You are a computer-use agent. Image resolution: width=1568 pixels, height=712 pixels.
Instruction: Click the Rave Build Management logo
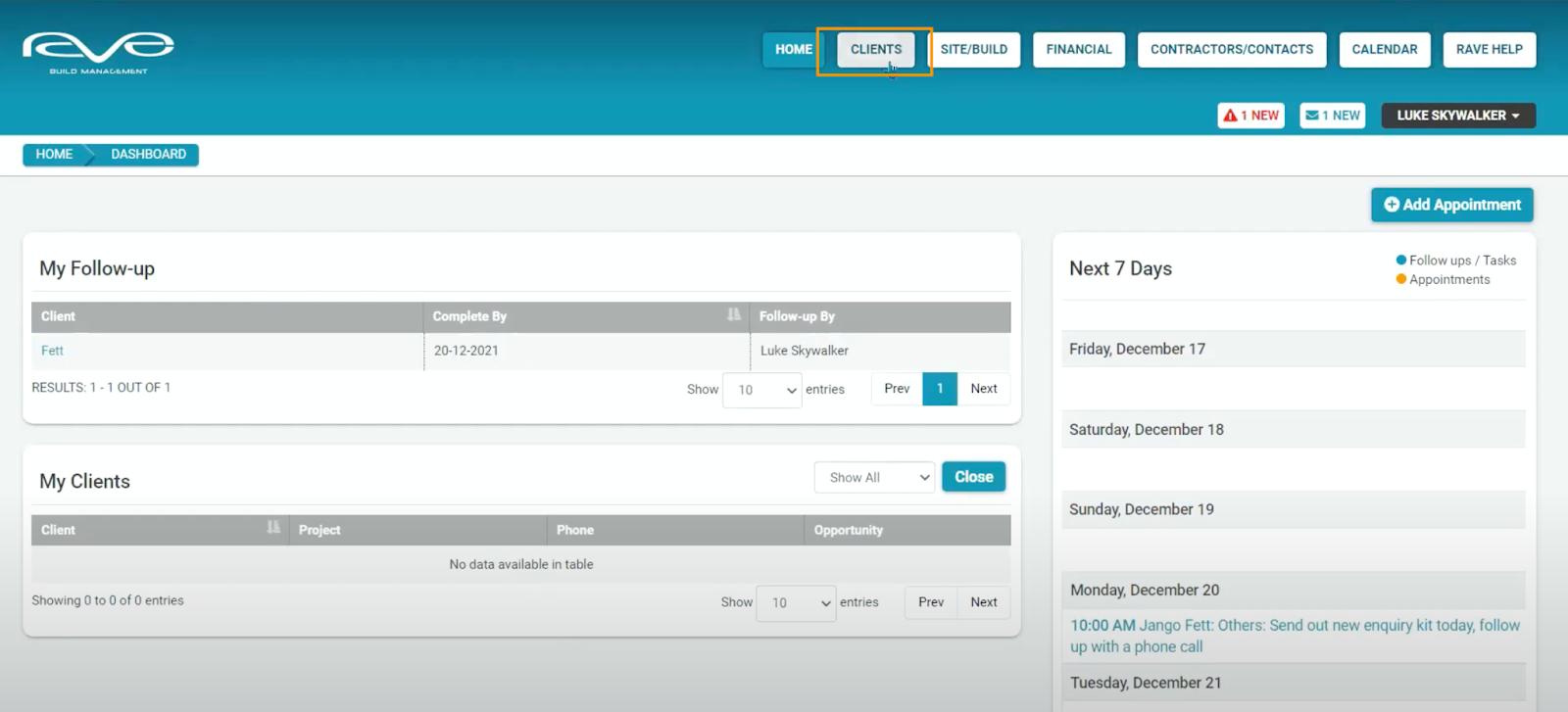point(98,53)
